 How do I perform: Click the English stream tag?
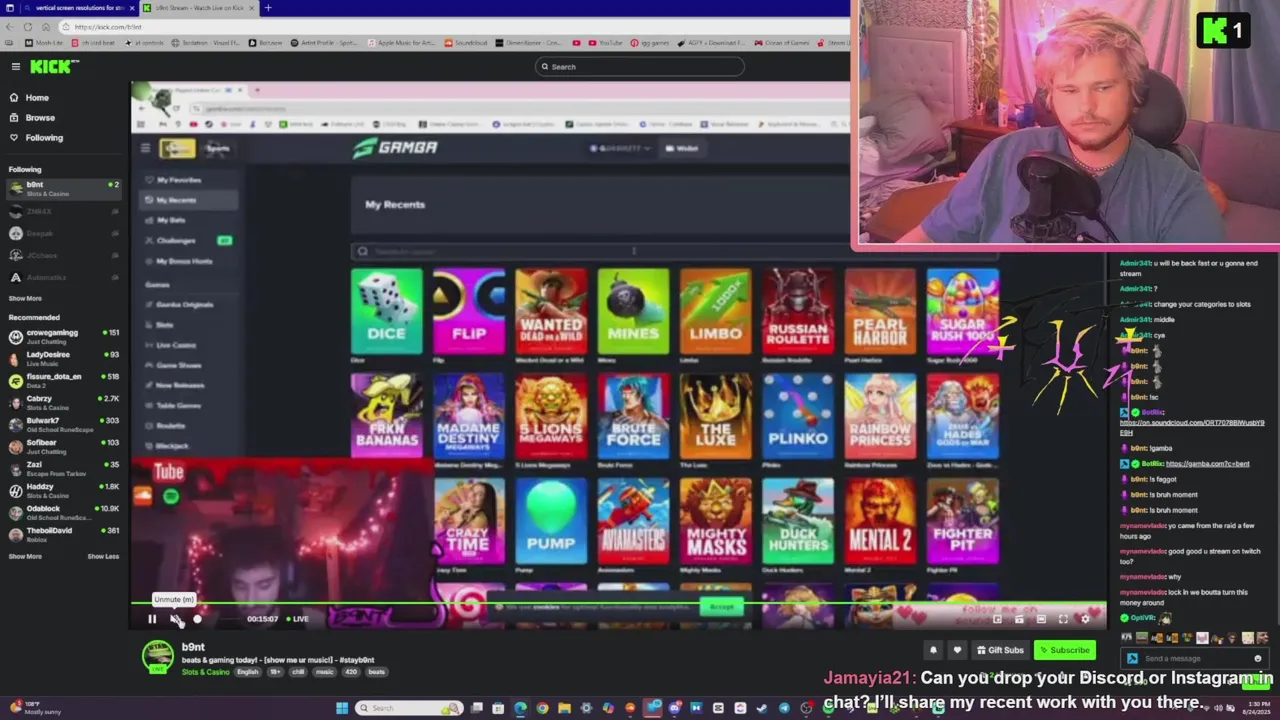pyautogui.click(x=247, y=672)
